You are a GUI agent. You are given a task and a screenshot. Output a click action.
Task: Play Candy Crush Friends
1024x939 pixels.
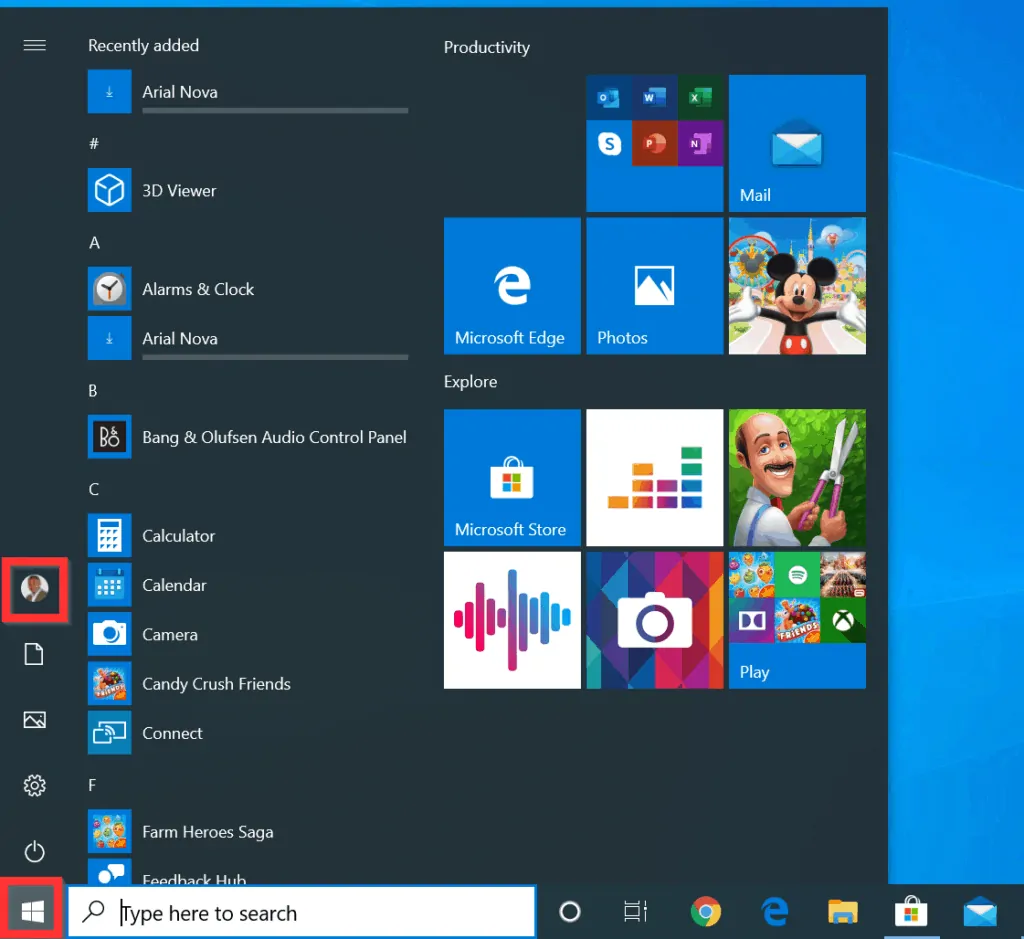pyautogui.click(x=216, y=684)
